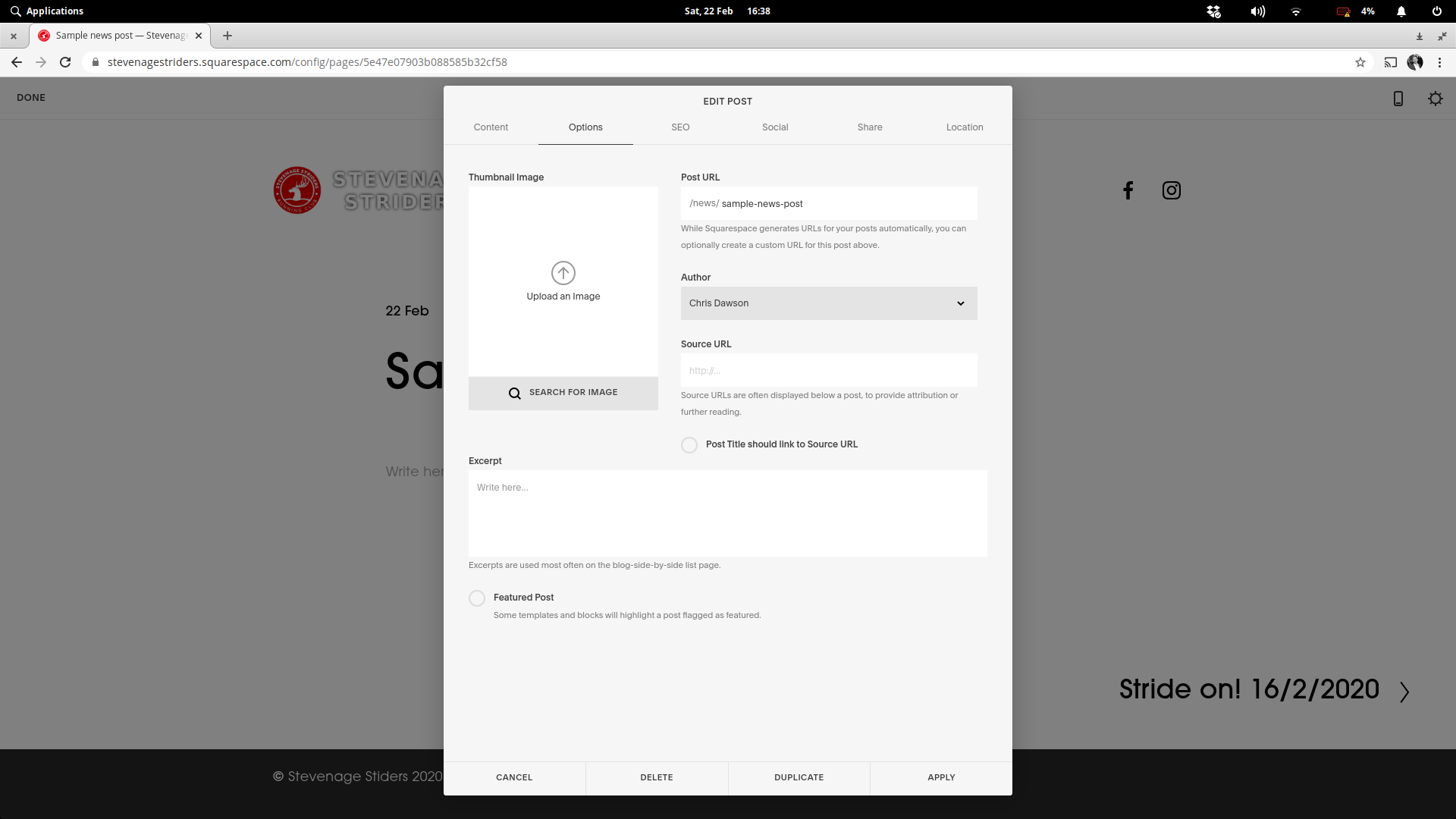This screenshot has width=1456, height=819.
Task: Switch to the Location tab
Action: click(x=965, y=127)
